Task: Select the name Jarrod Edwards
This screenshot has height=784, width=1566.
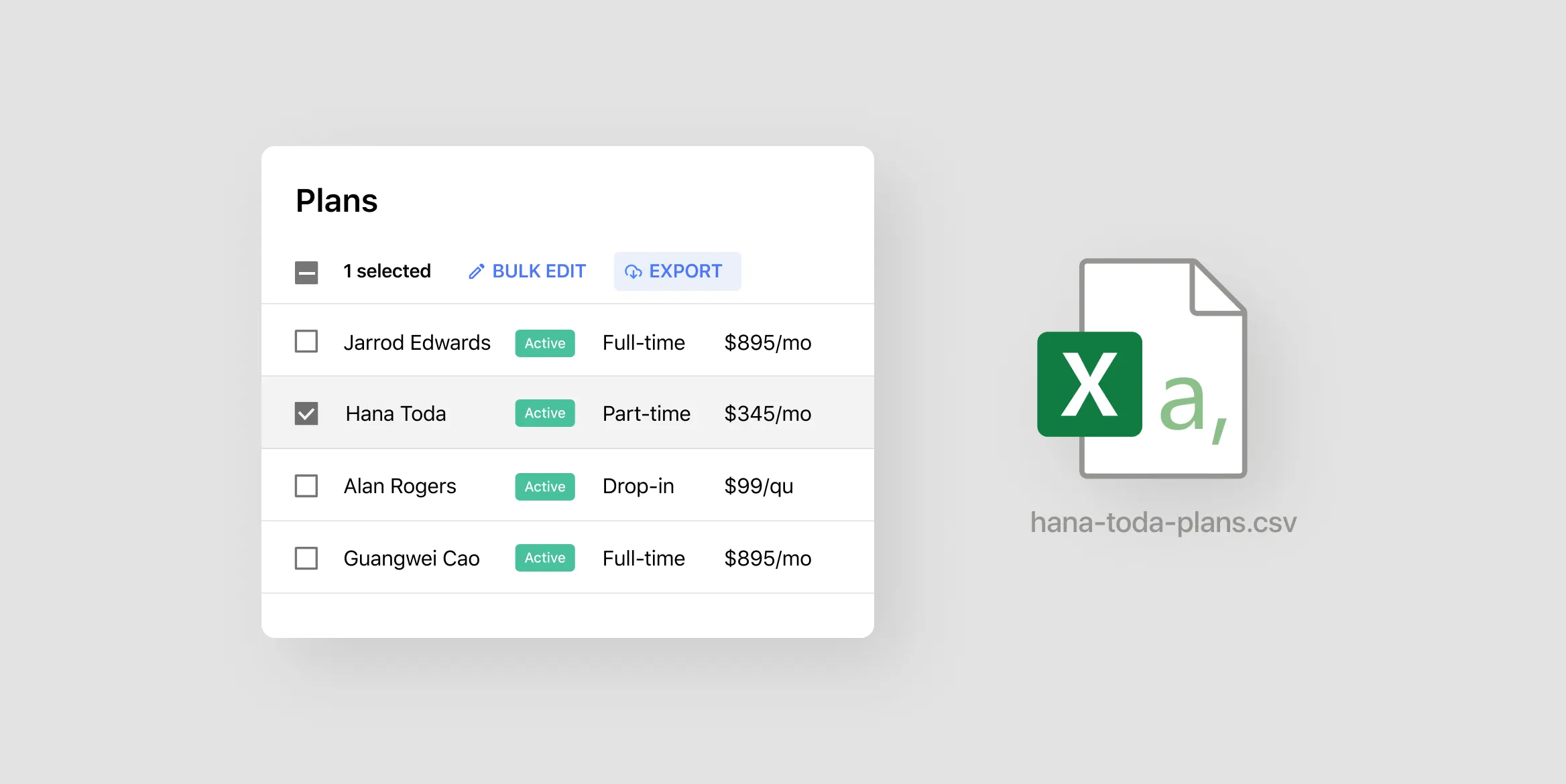Action: click(x=417, y=342)
